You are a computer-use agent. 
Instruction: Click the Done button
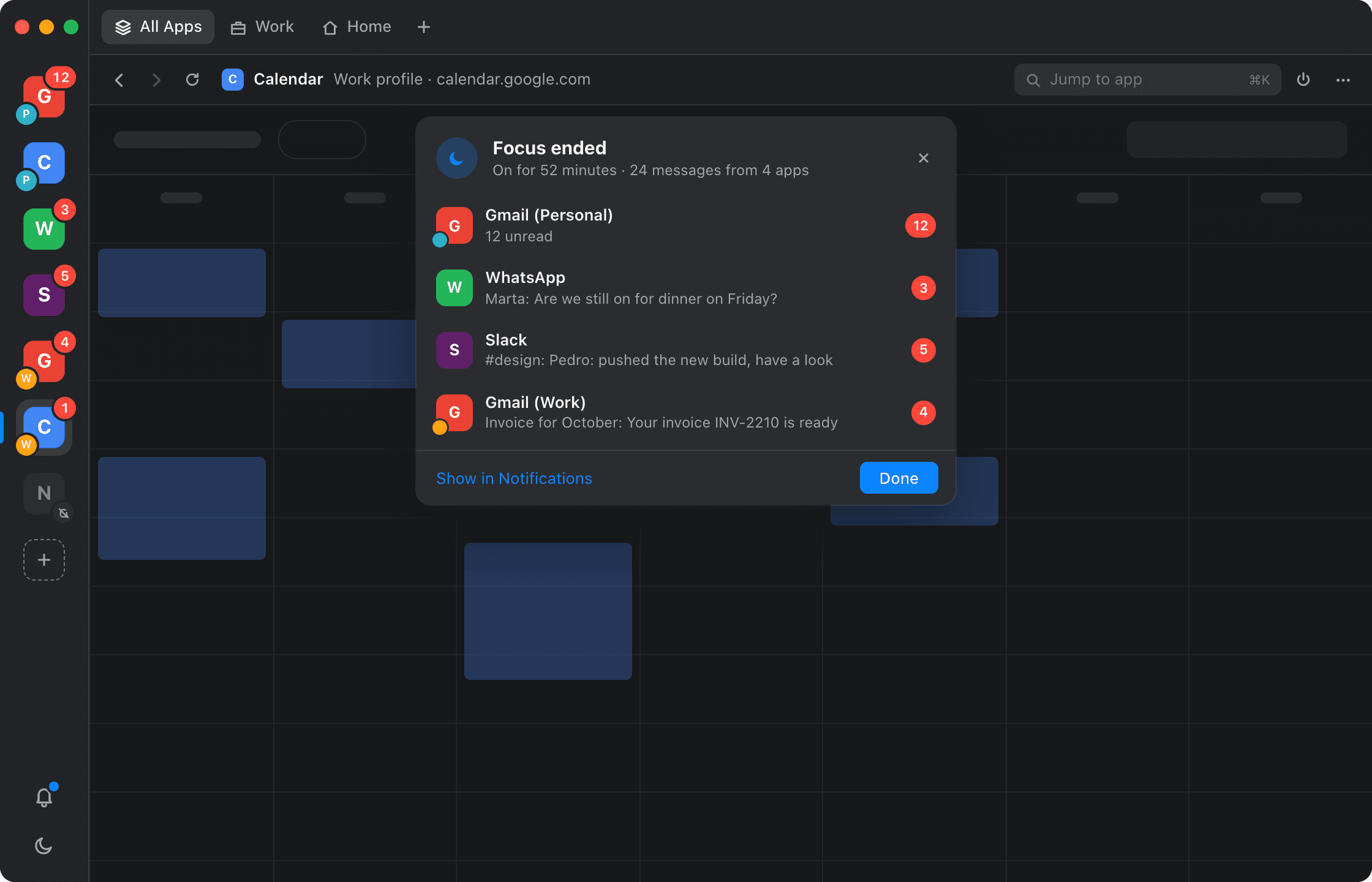[x=899, y=478]
